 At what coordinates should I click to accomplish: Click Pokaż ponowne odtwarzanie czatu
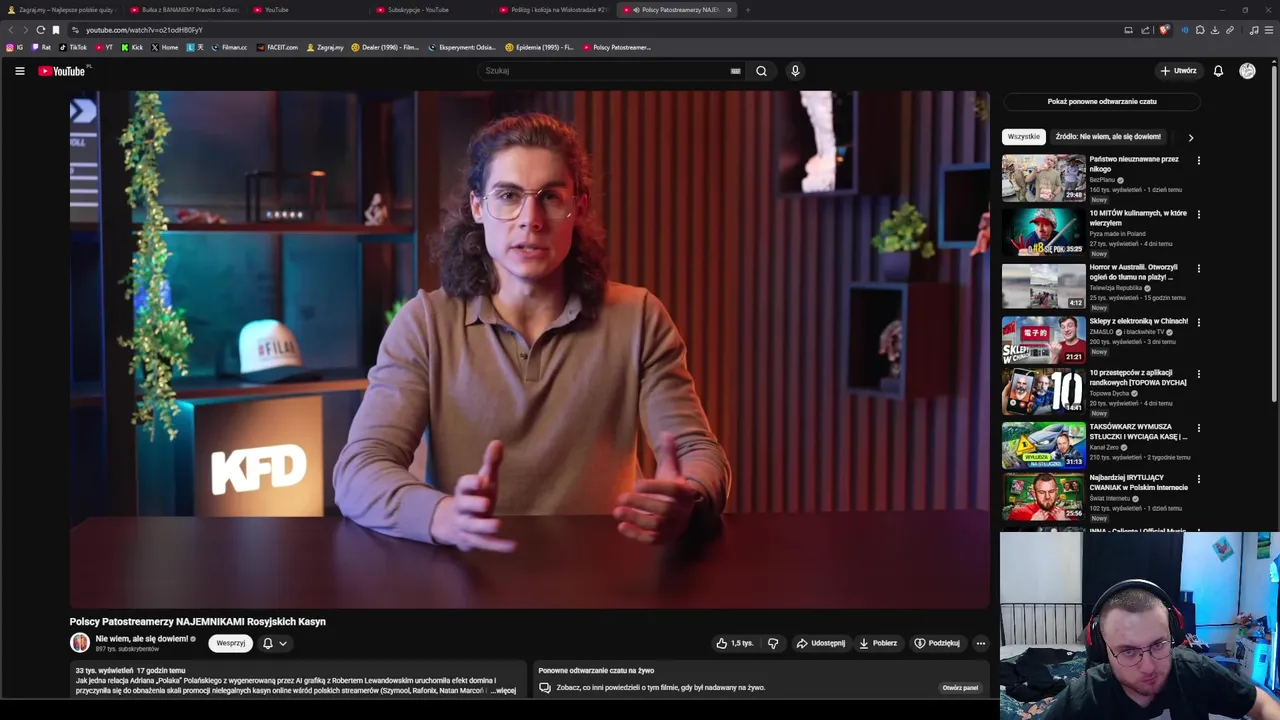(1102, 101)
